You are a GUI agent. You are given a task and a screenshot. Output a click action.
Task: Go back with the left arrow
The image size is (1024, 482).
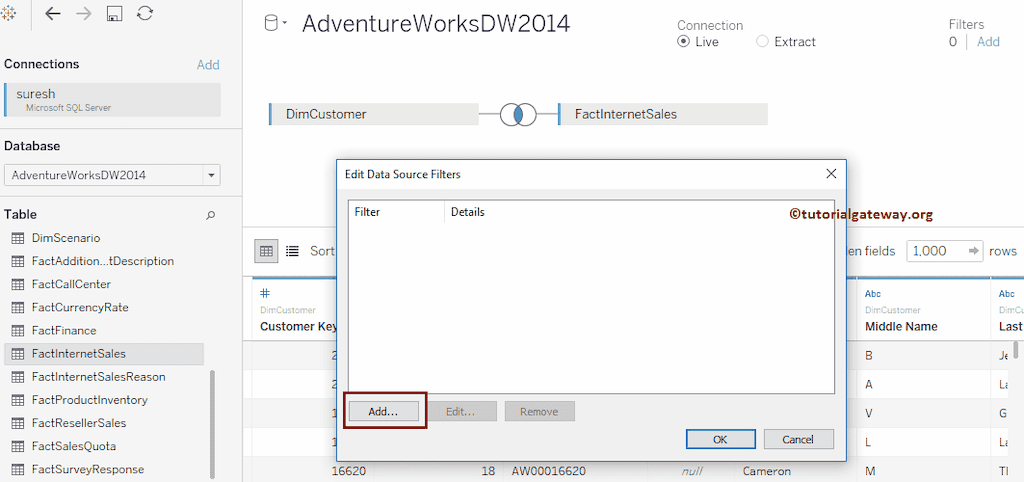click(52, 14)
